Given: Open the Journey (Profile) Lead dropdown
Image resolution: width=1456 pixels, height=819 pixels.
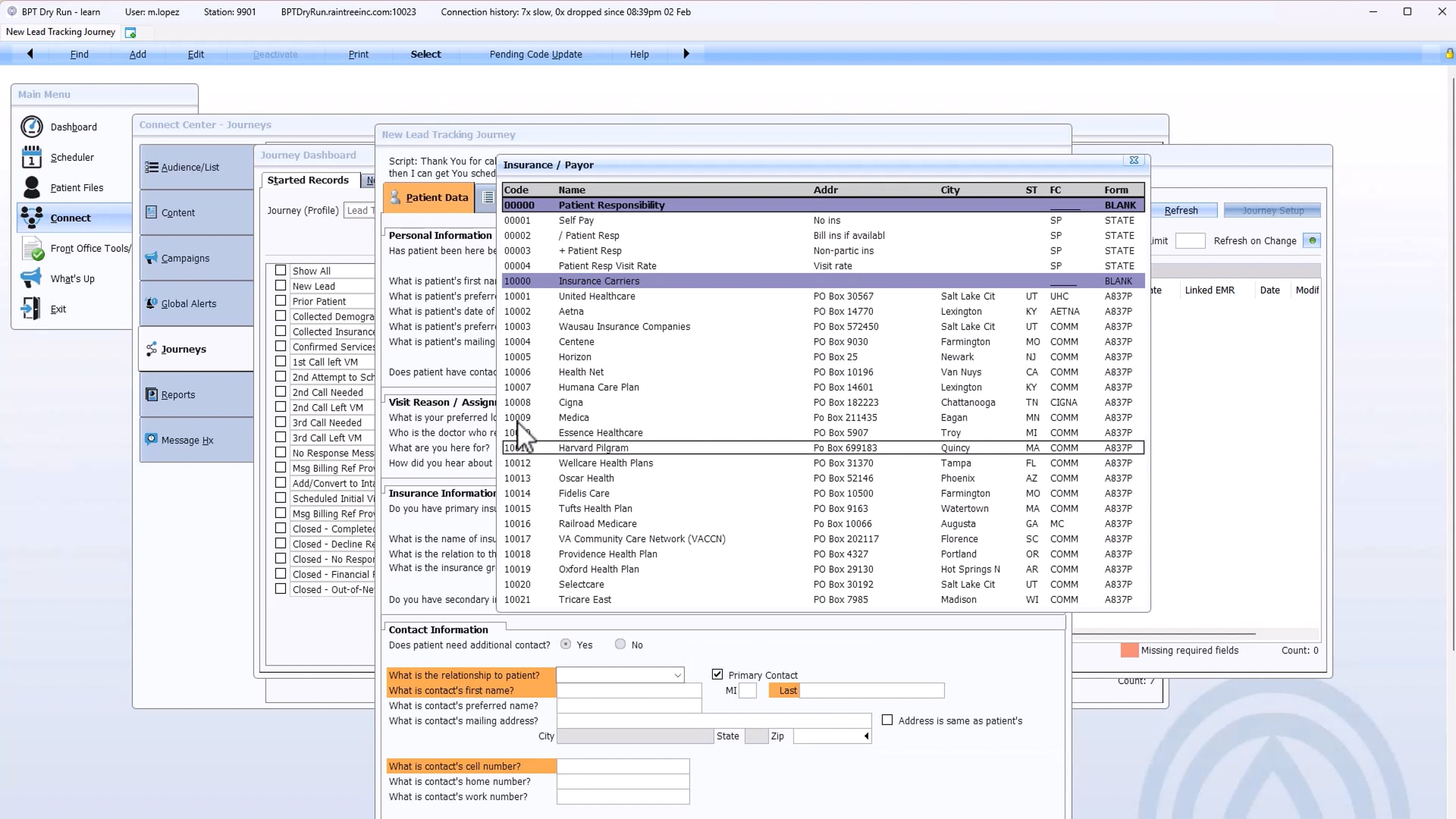Looking at the screenshot, I should 360,211.
